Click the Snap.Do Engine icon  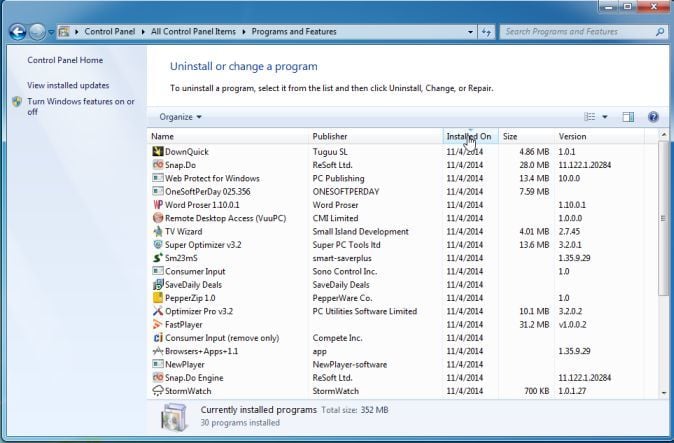(x=158, y=378)
